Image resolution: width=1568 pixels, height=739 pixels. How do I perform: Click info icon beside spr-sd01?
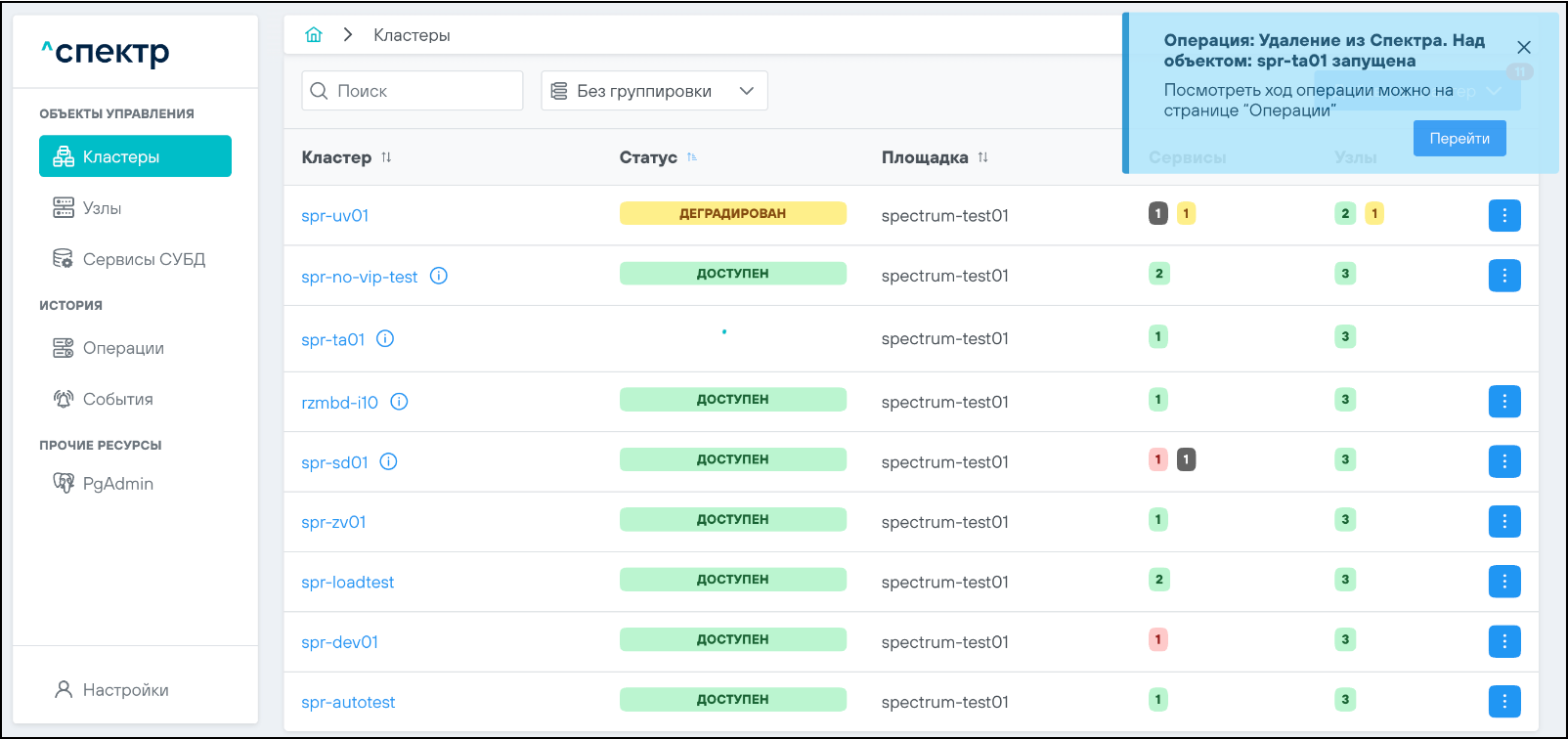tap(388, 461)
